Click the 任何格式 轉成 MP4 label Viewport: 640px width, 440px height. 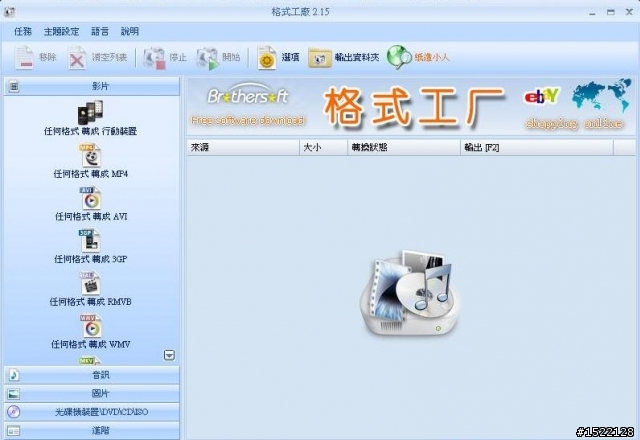pos(91,174)
